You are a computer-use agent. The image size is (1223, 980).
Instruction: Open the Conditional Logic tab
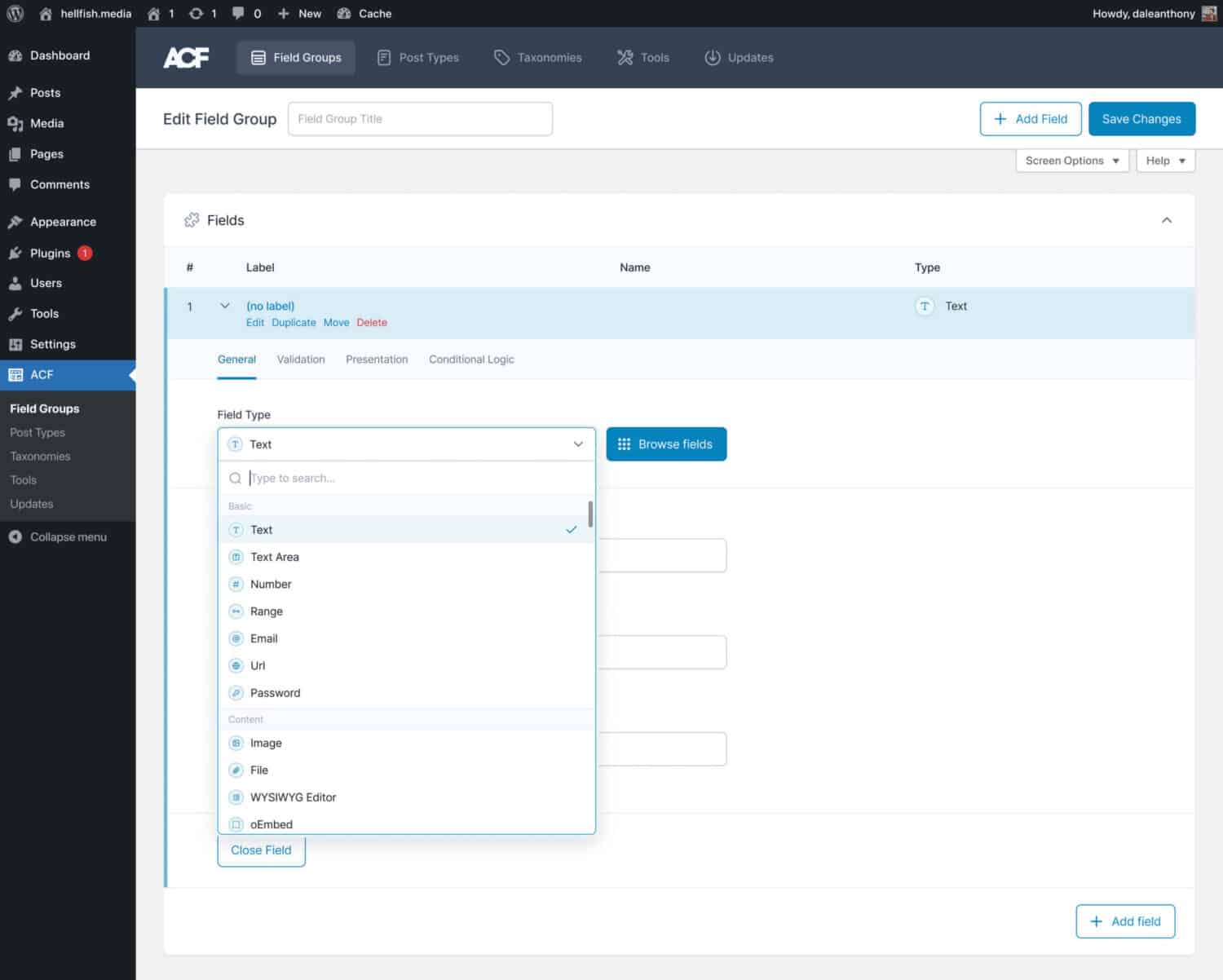coord(471,359)
